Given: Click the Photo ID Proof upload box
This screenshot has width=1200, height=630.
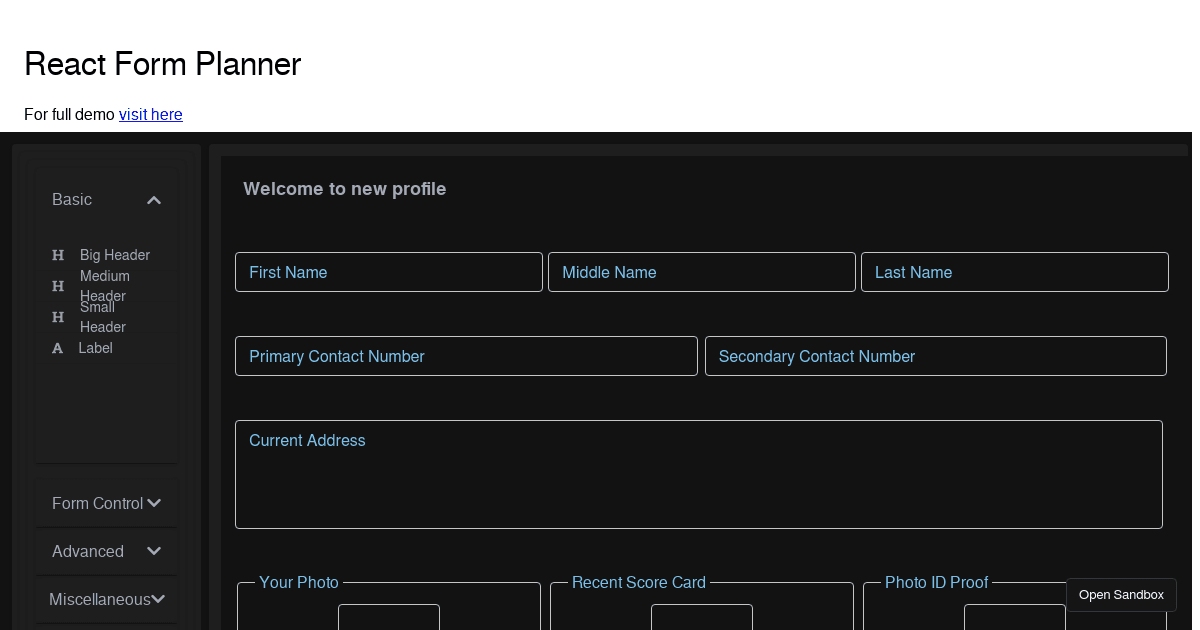Looking at the screenshot, I should coord(1015,618).
